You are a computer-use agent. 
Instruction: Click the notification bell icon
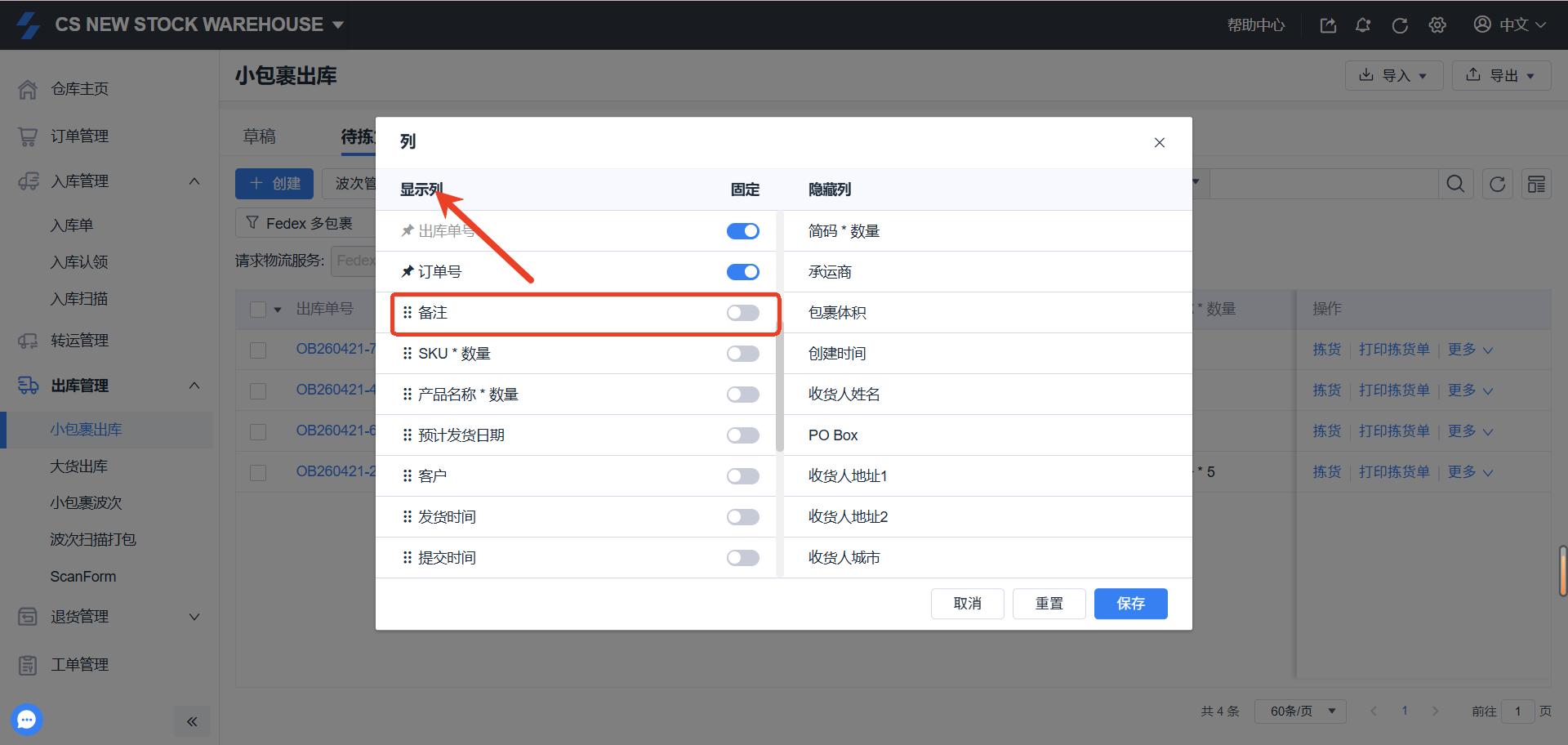[1363, 25]
